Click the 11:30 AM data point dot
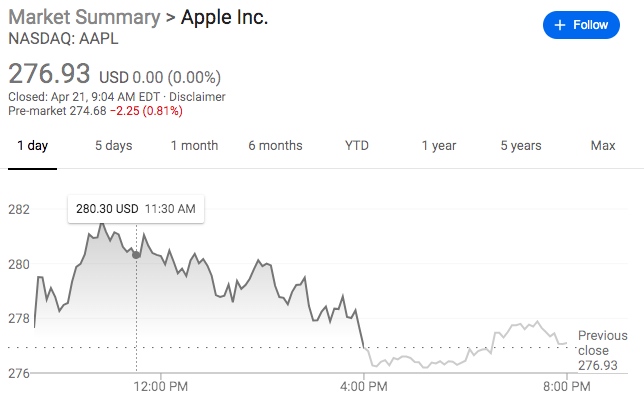The image size is (644, 400). 137,255
